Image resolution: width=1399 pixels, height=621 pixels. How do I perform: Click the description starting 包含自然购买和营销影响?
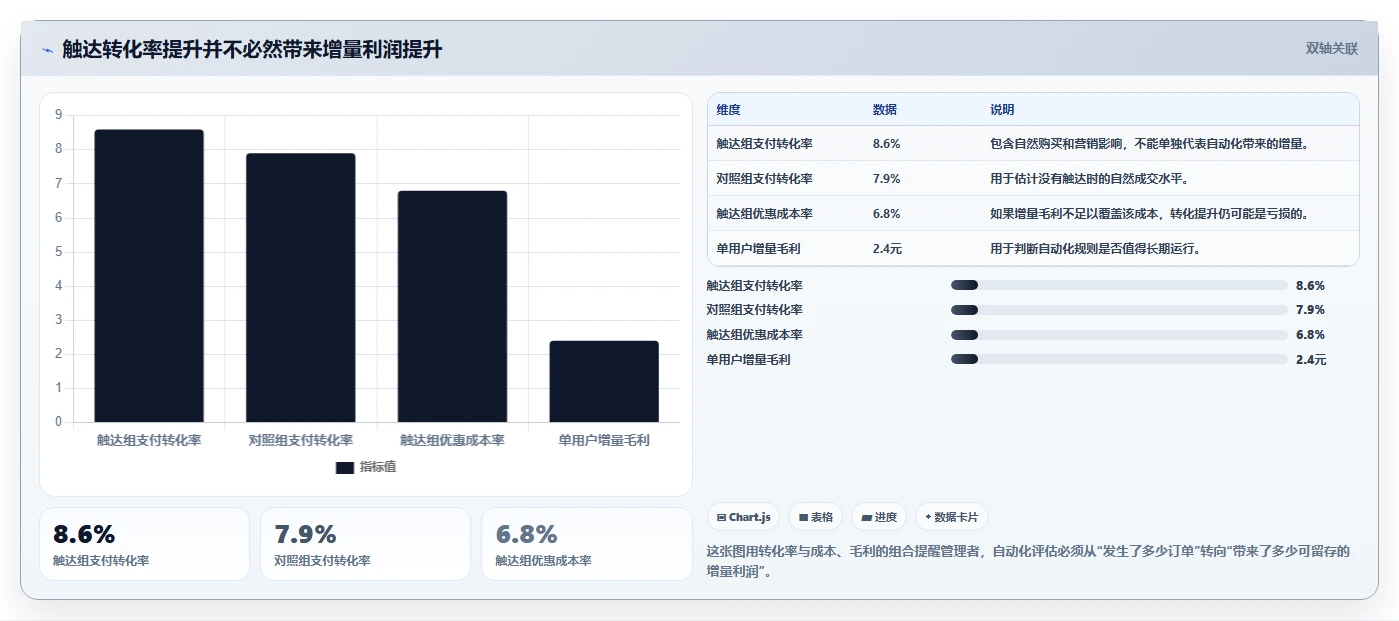coord(1150,144)
